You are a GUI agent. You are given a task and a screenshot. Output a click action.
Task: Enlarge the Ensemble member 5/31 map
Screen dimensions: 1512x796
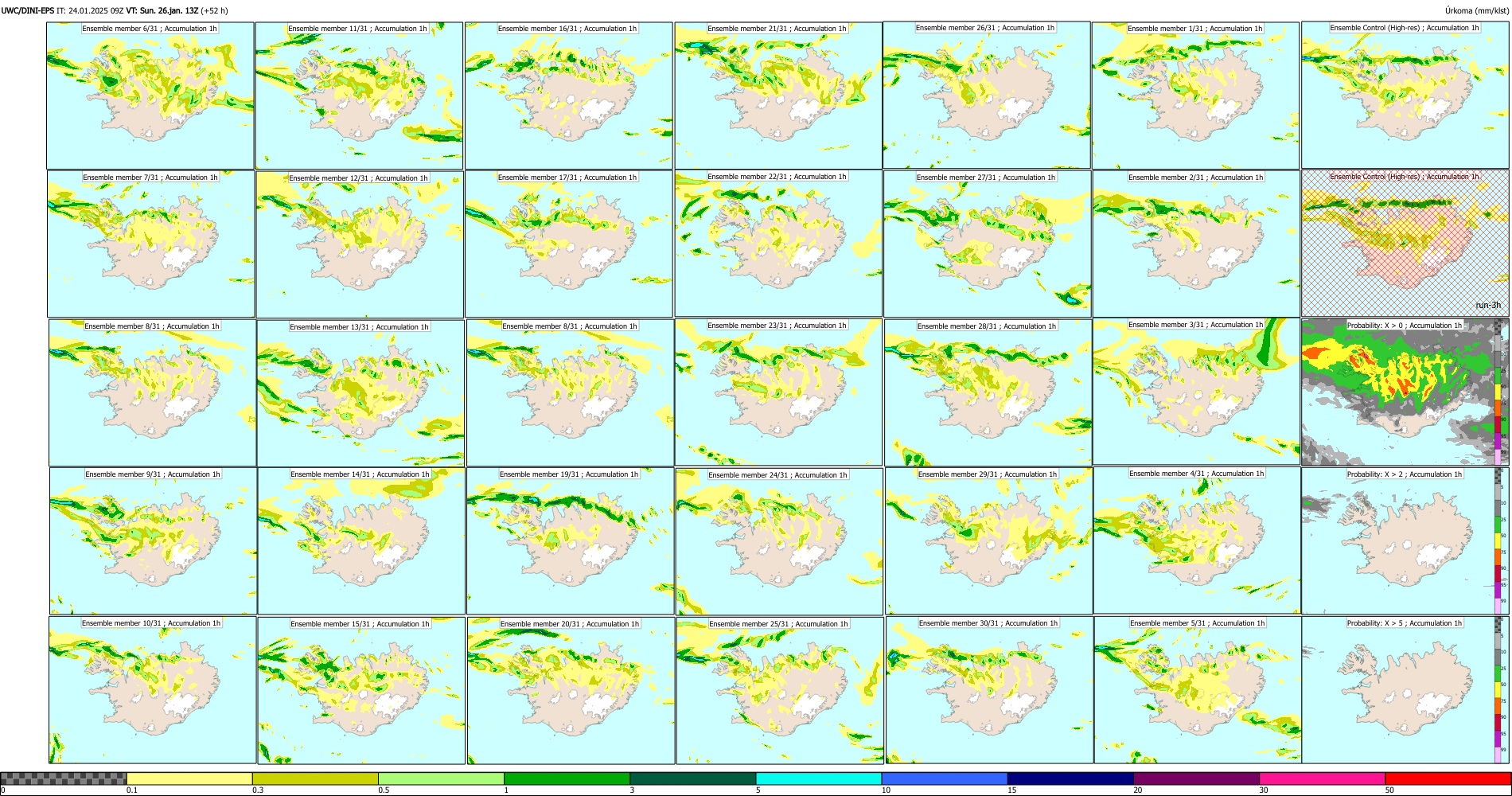click(1198, 690)
